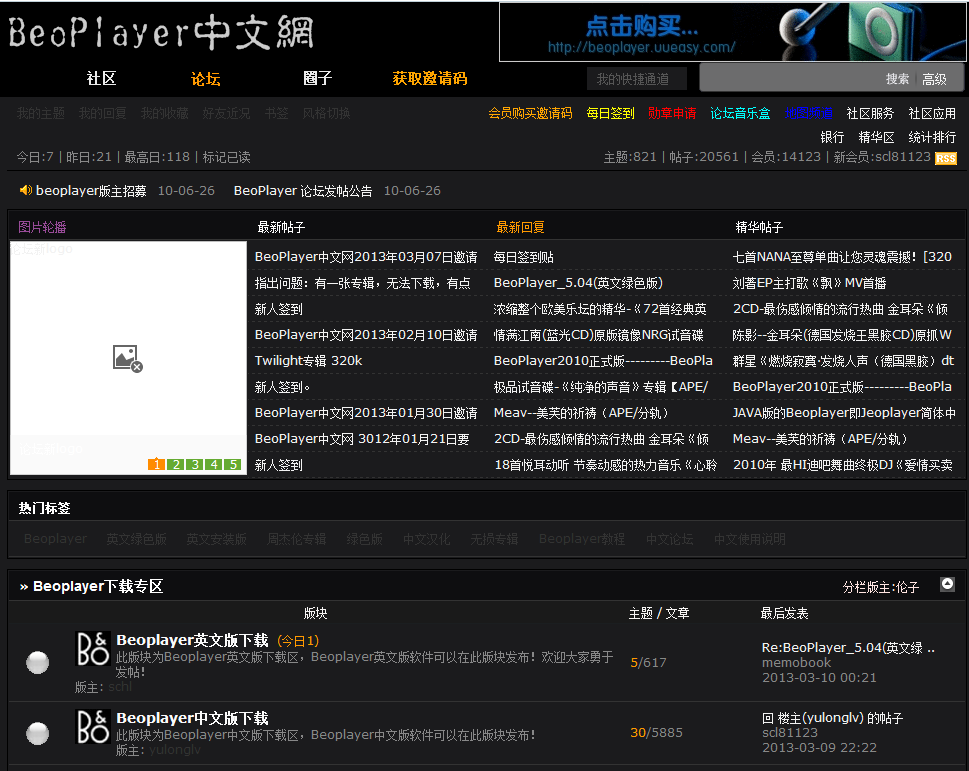This screenshot has width=969, height=771.
Task: Switch to the 图片轮播 tab
Action: [42, 227]
